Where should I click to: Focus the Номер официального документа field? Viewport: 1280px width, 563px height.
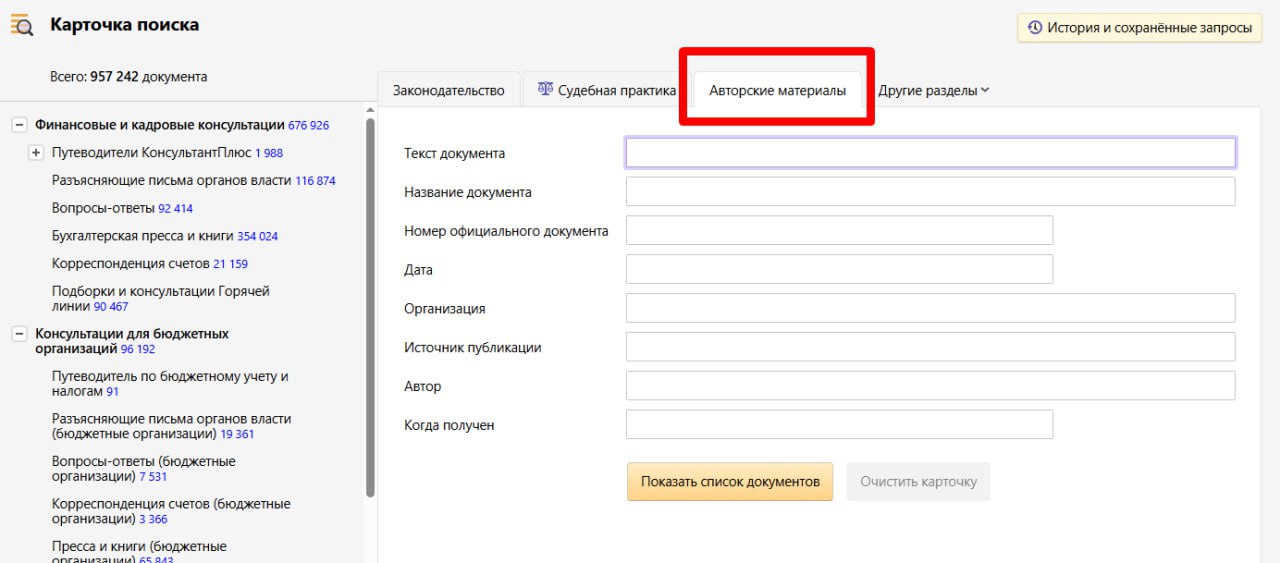(x=839, y=231)
